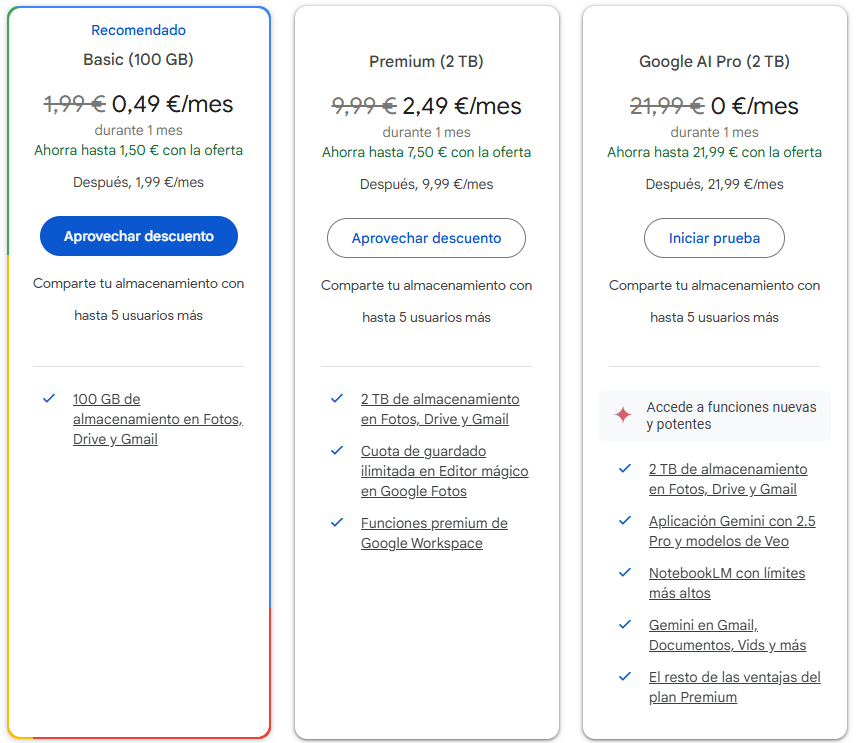This screenshot has width=856, height=743.
Task: Open Cuota de guardado ilimitada en Editor mágico link
Action: pyautogui.click(x=444, y=471)
